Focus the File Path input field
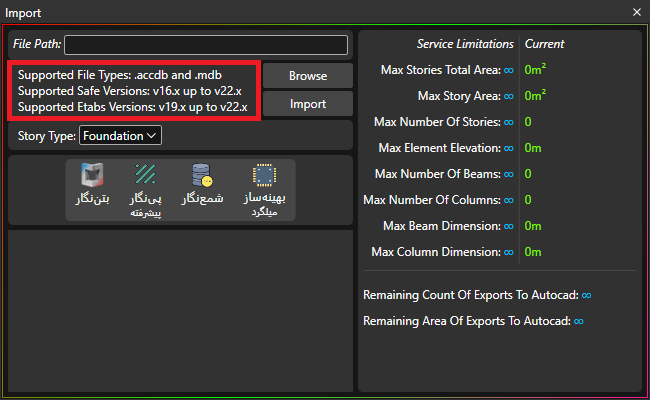Image resolution: width=650 pixels, height=400 pixels. pos(206,45)
